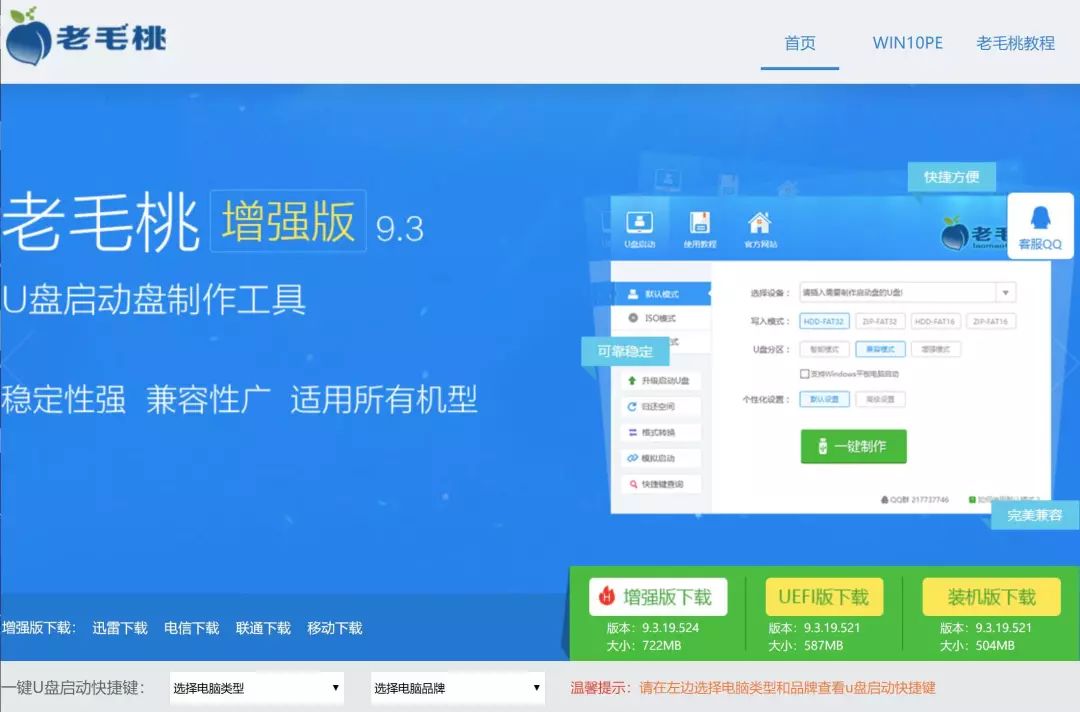Click the 电信下载 link
This screenshot has width=1080, height=712.
pos(191,628)
